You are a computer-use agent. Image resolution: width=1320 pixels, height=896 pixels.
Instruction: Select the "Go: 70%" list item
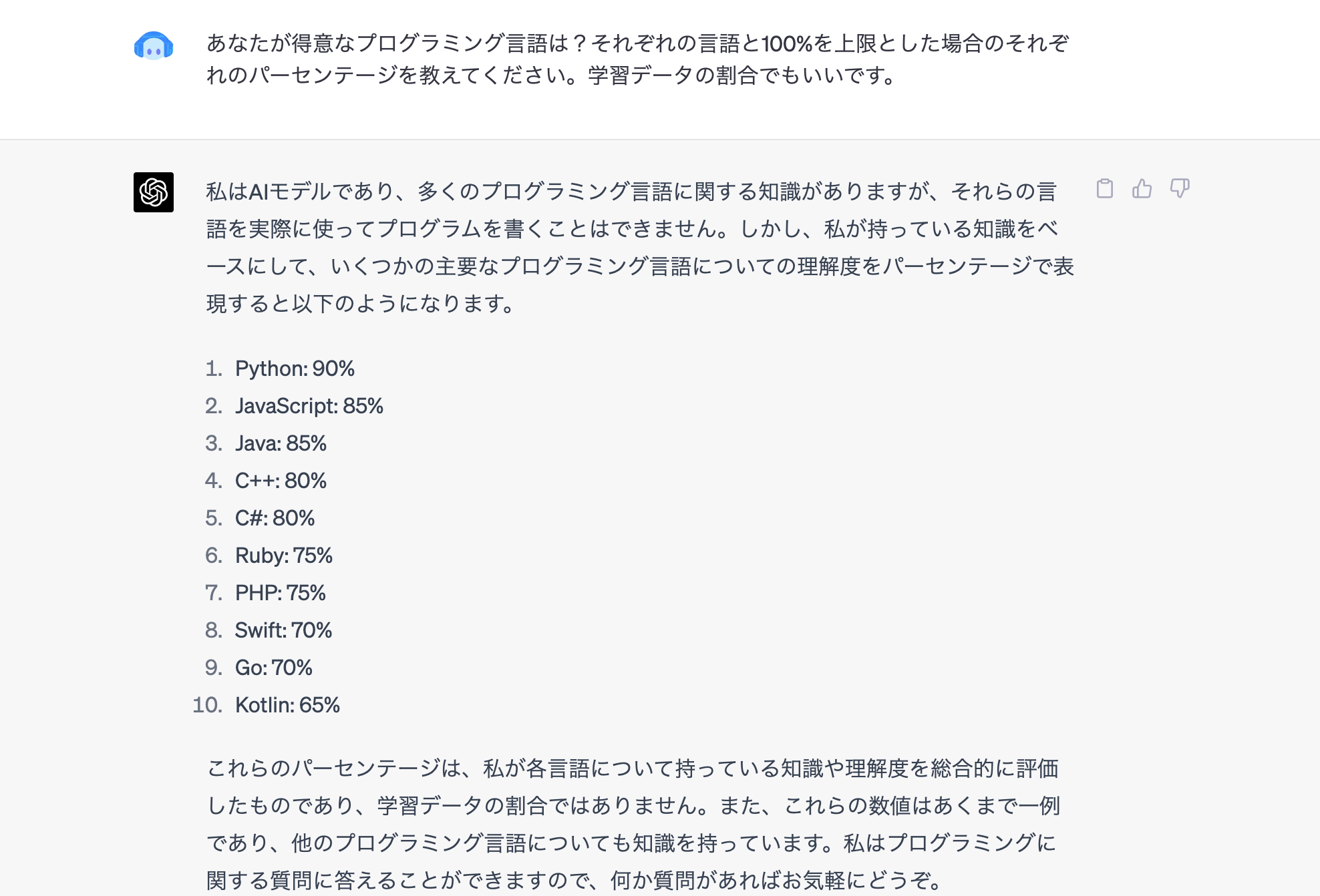tap(273, 668)
